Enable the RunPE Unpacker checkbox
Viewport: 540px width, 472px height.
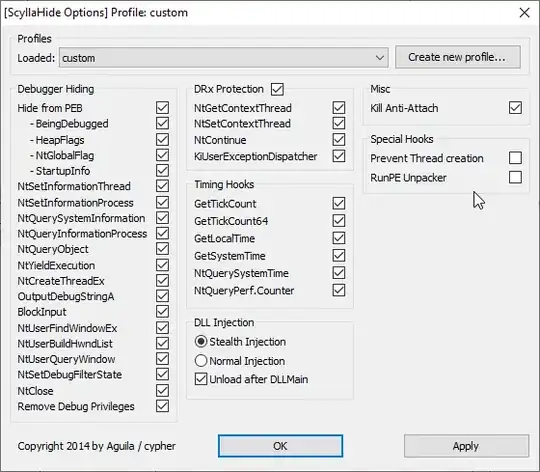[x=515, y=178]
